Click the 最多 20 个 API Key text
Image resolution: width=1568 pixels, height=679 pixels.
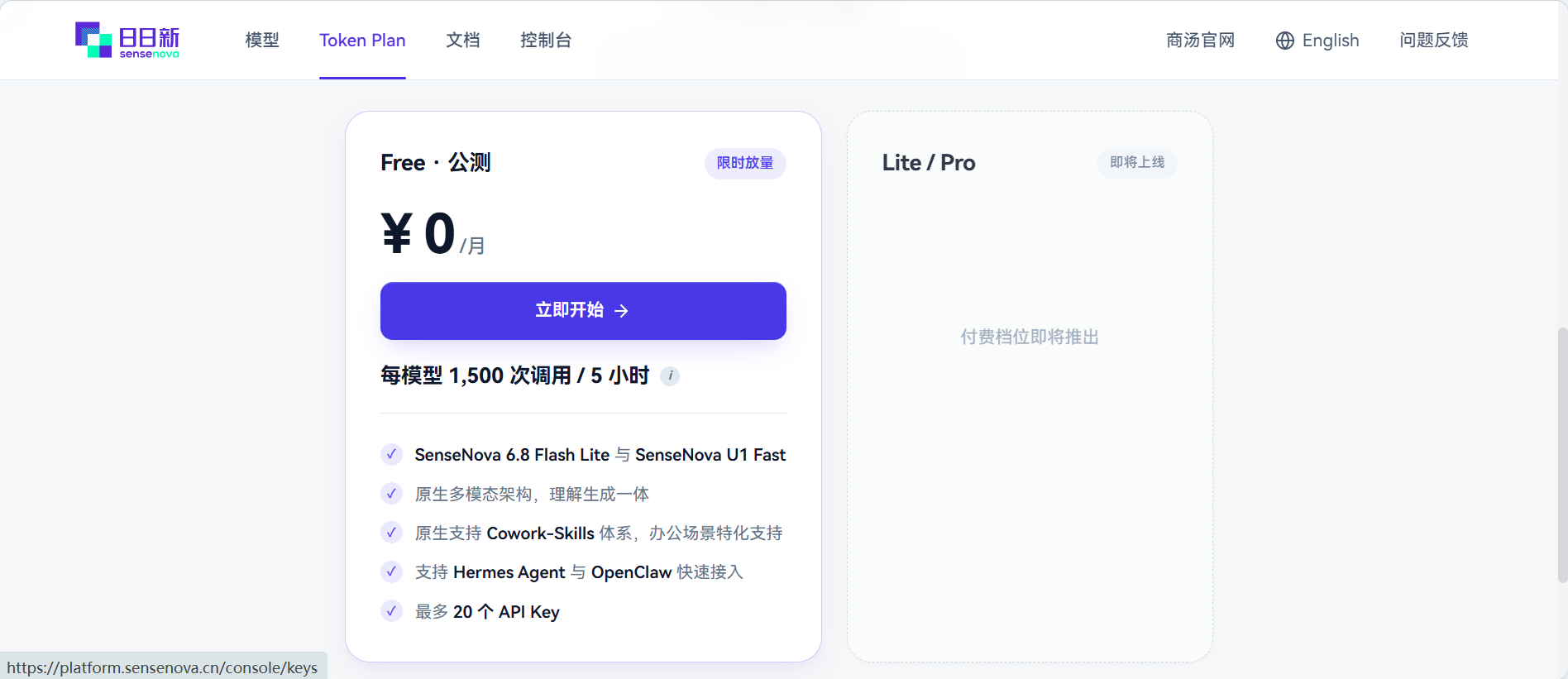coord(487,612)
